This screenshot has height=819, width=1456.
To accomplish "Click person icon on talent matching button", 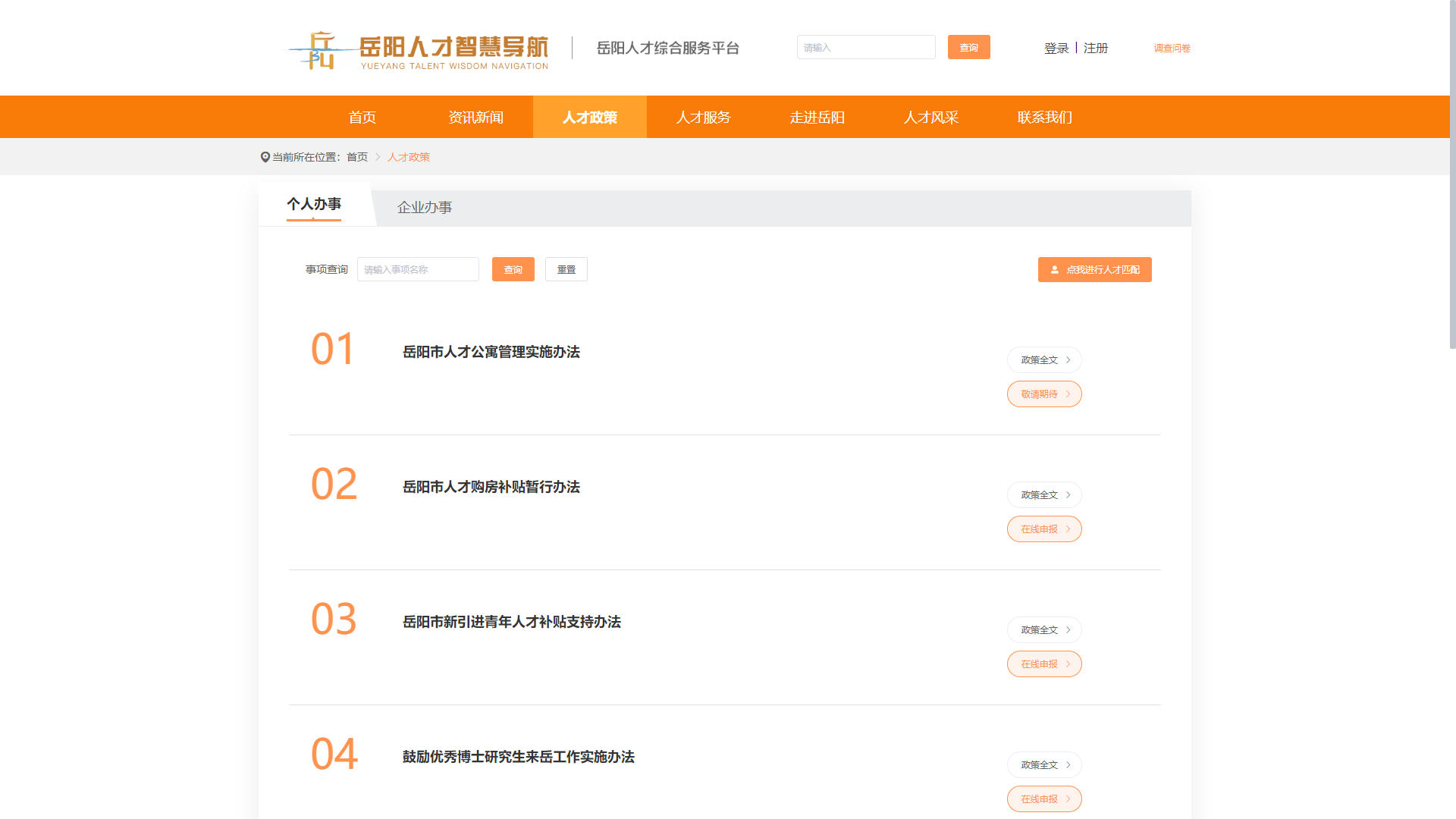I will pos(1054,270).
